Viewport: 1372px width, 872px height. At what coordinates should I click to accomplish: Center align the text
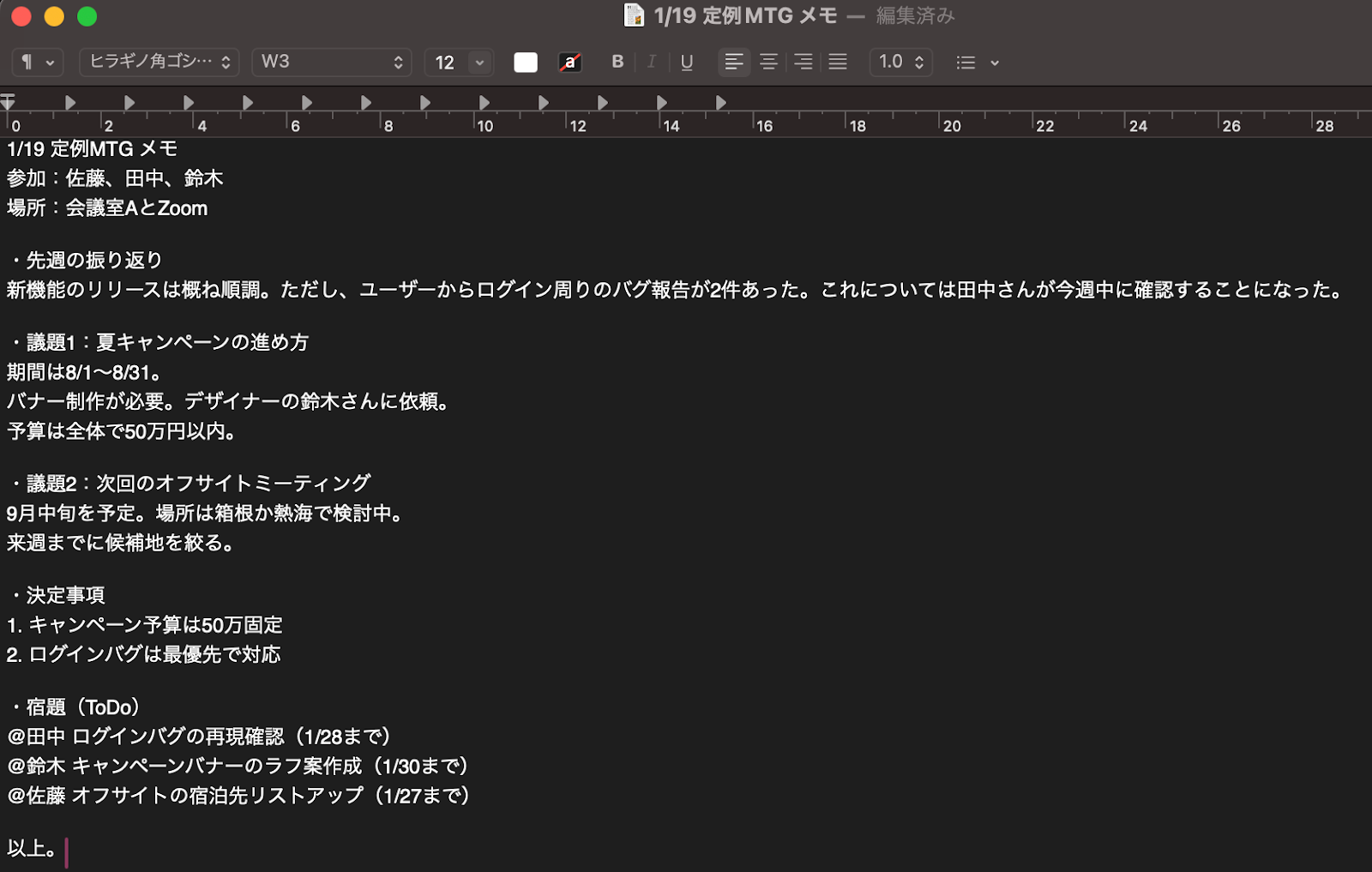[768, 62]
